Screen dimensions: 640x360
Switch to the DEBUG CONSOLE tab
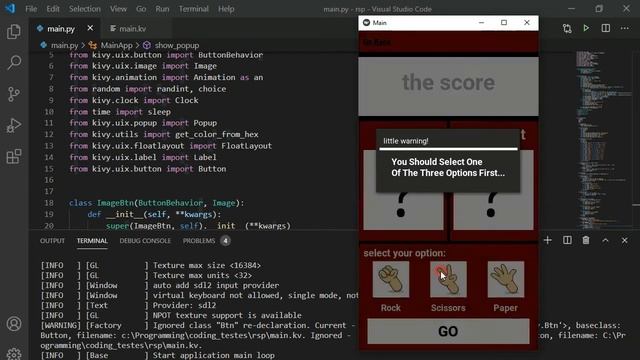click(x=145, y=241)
